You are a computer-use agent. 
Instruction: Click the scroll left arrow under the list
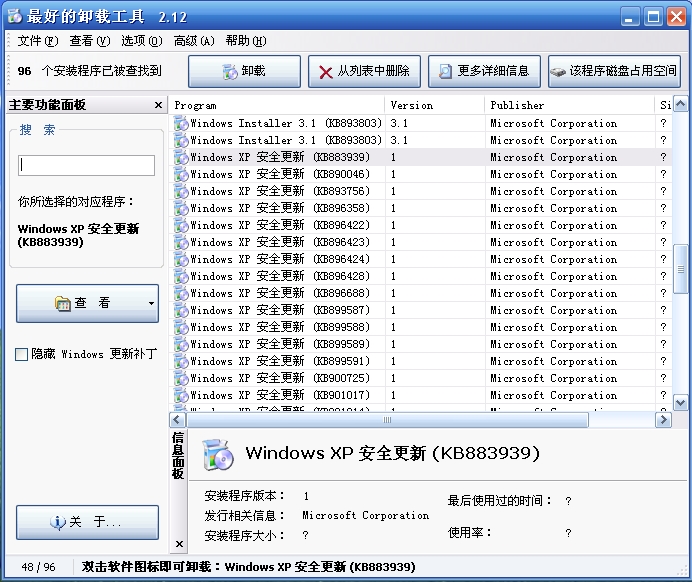point(177,420)
